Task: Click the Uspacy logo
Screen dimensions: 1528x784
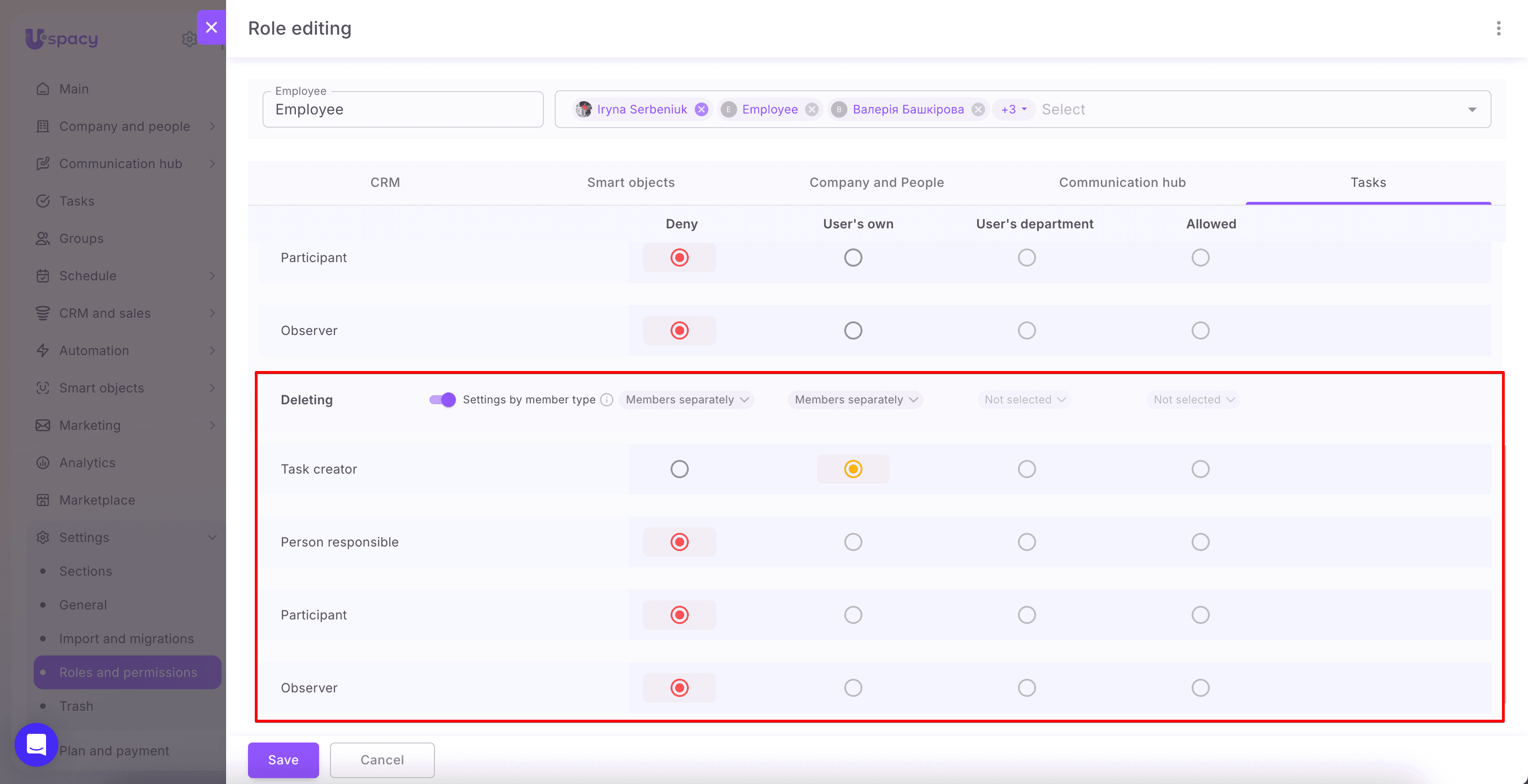Action: point(62,39)
